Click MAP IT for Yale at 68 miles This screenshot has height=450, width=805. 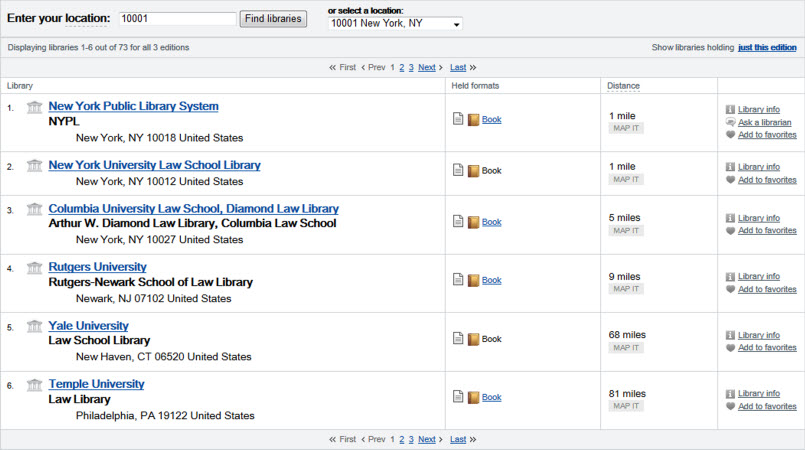626,348
